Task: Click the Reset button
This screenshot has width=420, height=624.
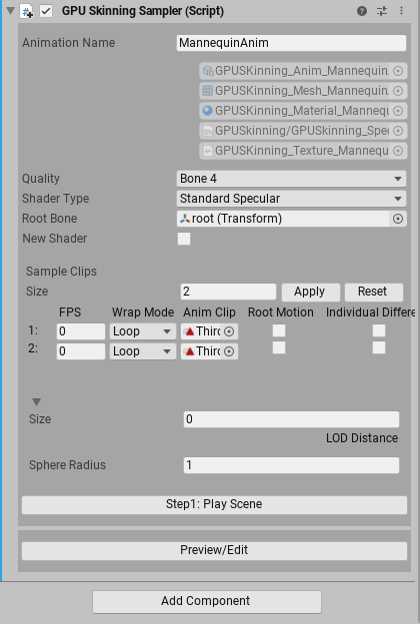Action: click(x=373, y=292)
